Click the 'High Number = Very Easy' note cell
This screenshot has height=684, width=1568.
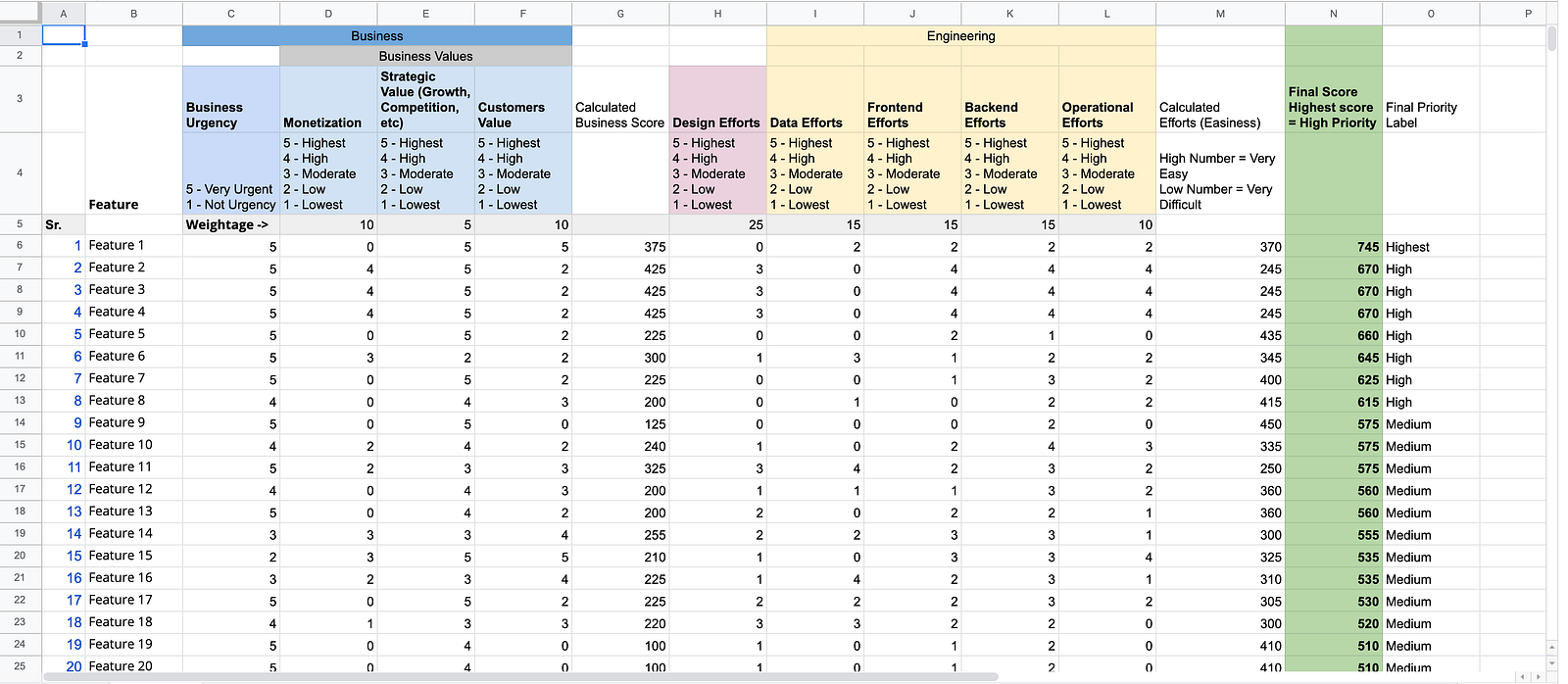tap(1220, 173)
